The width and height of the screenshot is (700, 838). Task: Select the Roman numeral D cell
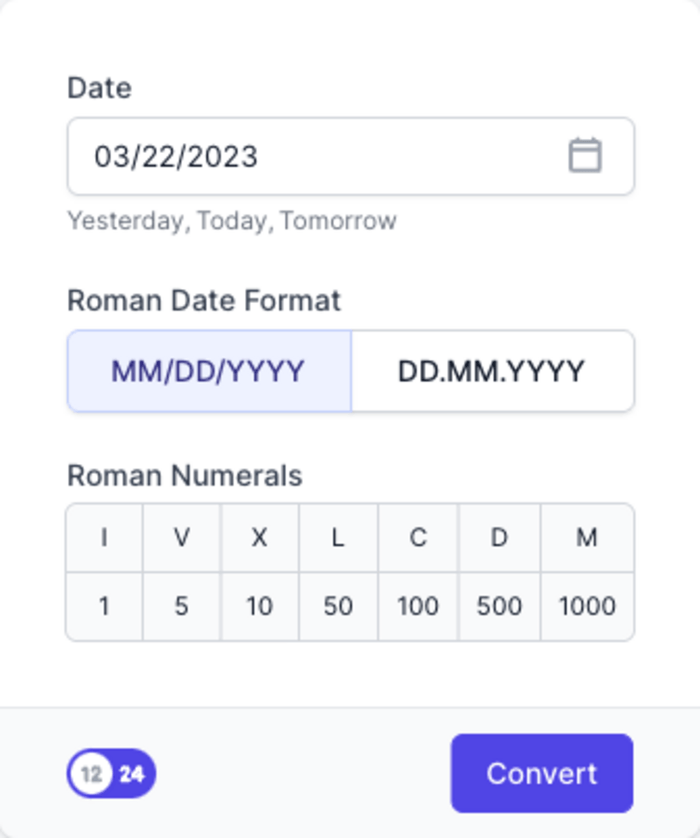(499, 538)
